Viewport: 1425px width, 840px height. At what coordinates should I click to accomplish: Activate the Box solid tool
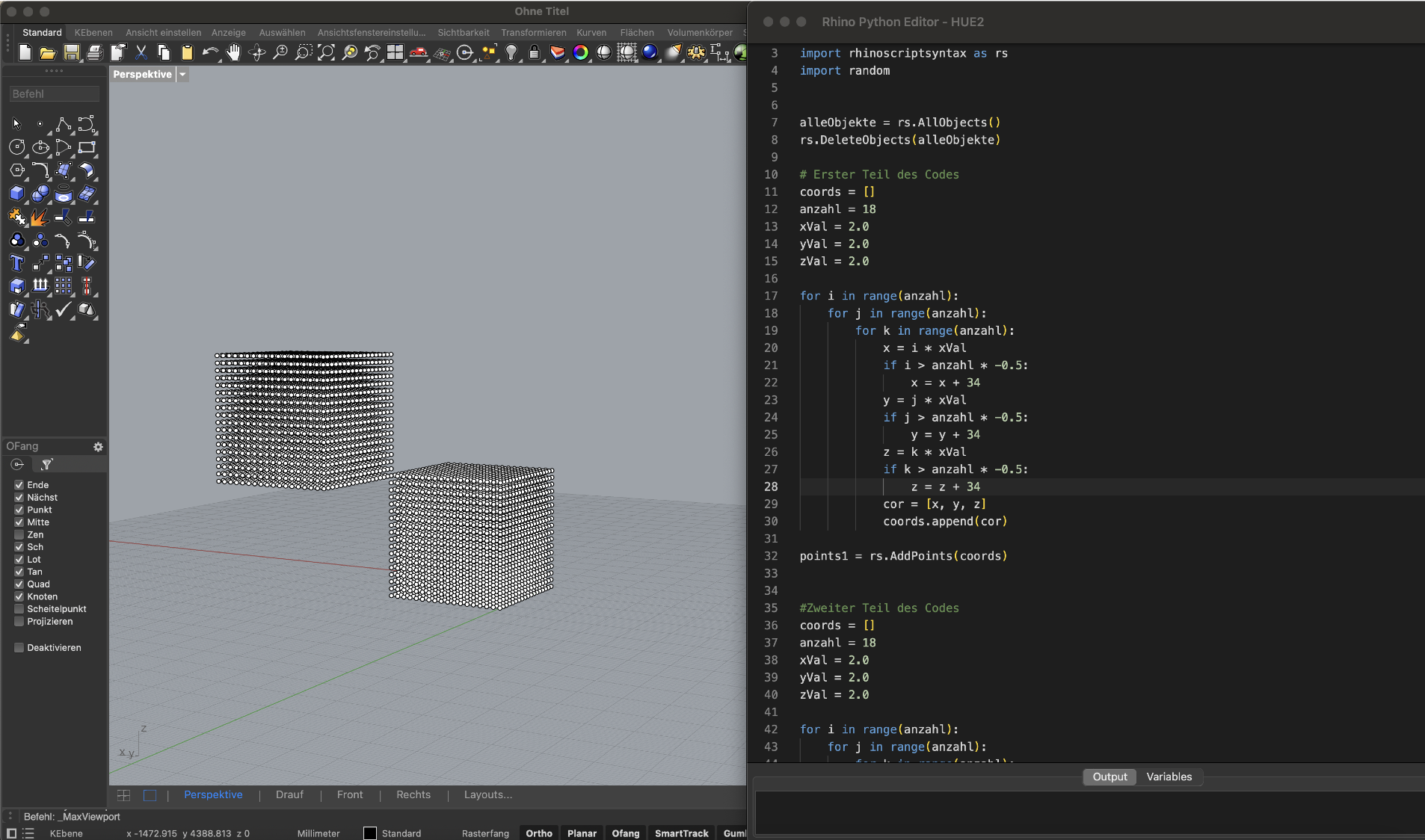coord(16,194)
